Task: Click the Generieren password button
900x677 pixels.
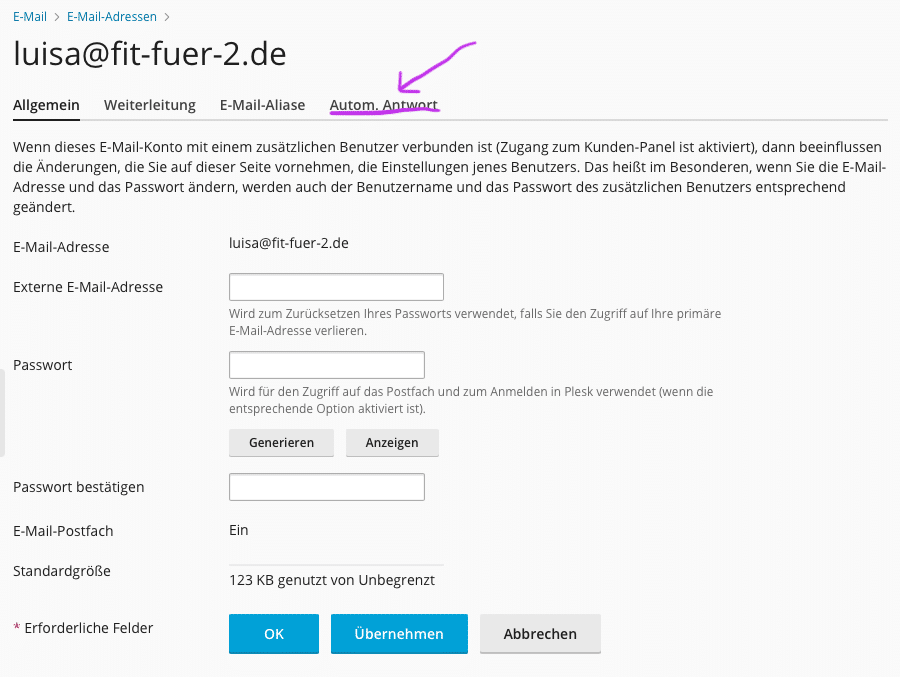Action: pyautogui.click(x=281, y=443)
